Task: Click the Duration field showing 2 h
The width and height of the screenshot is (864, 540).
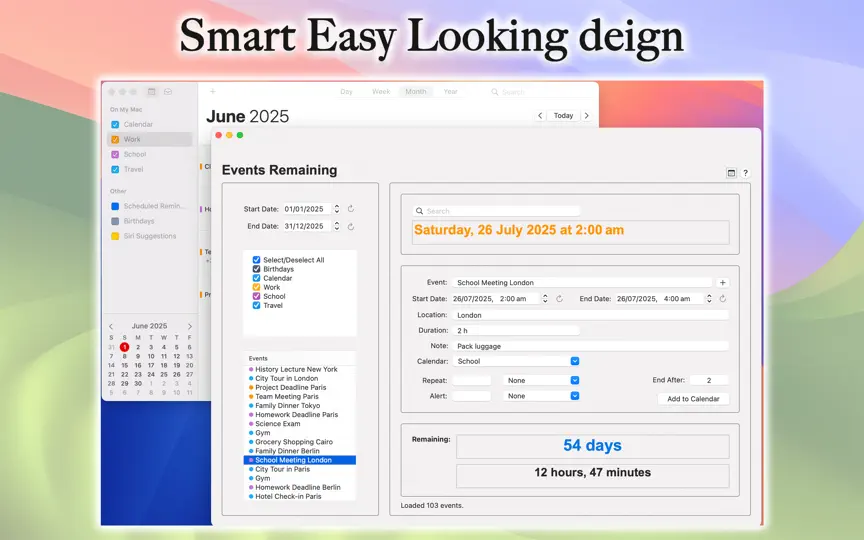Action: pyautogui.click(x=516, y=331)
